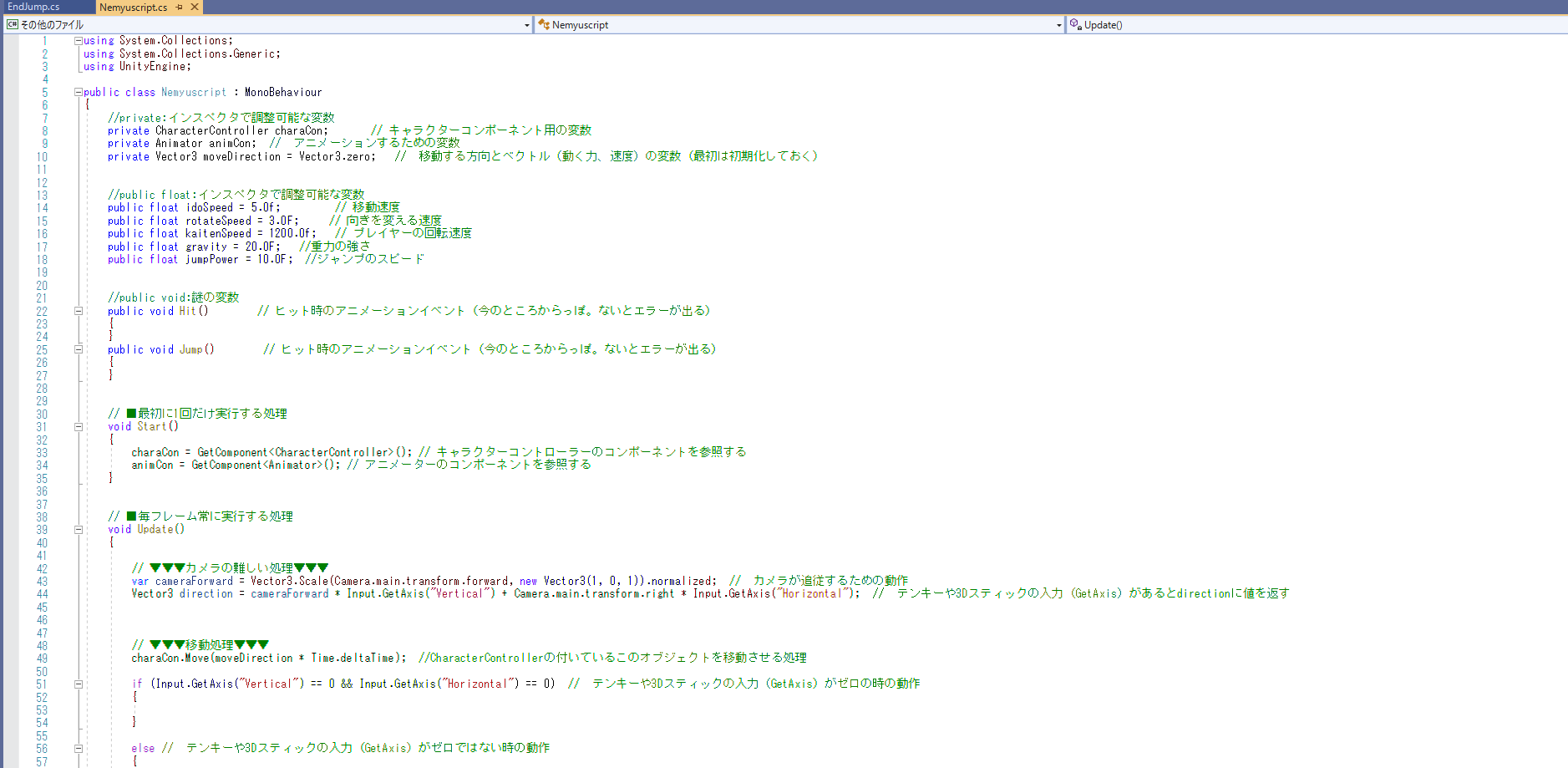1568x768 pixels.
Task: Open the その他のファイル project dropdown
Action: (x=525, y=25)
